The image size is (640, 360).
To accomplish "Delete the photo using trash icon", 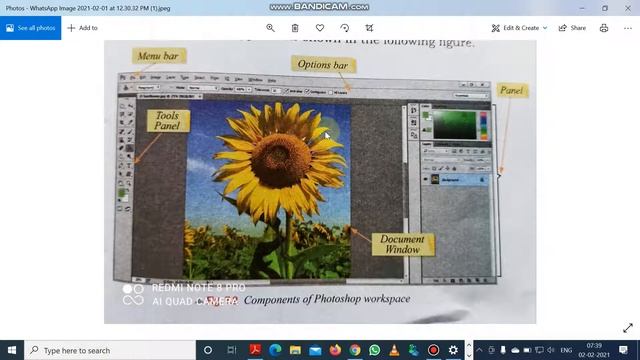I will (295, 28).
